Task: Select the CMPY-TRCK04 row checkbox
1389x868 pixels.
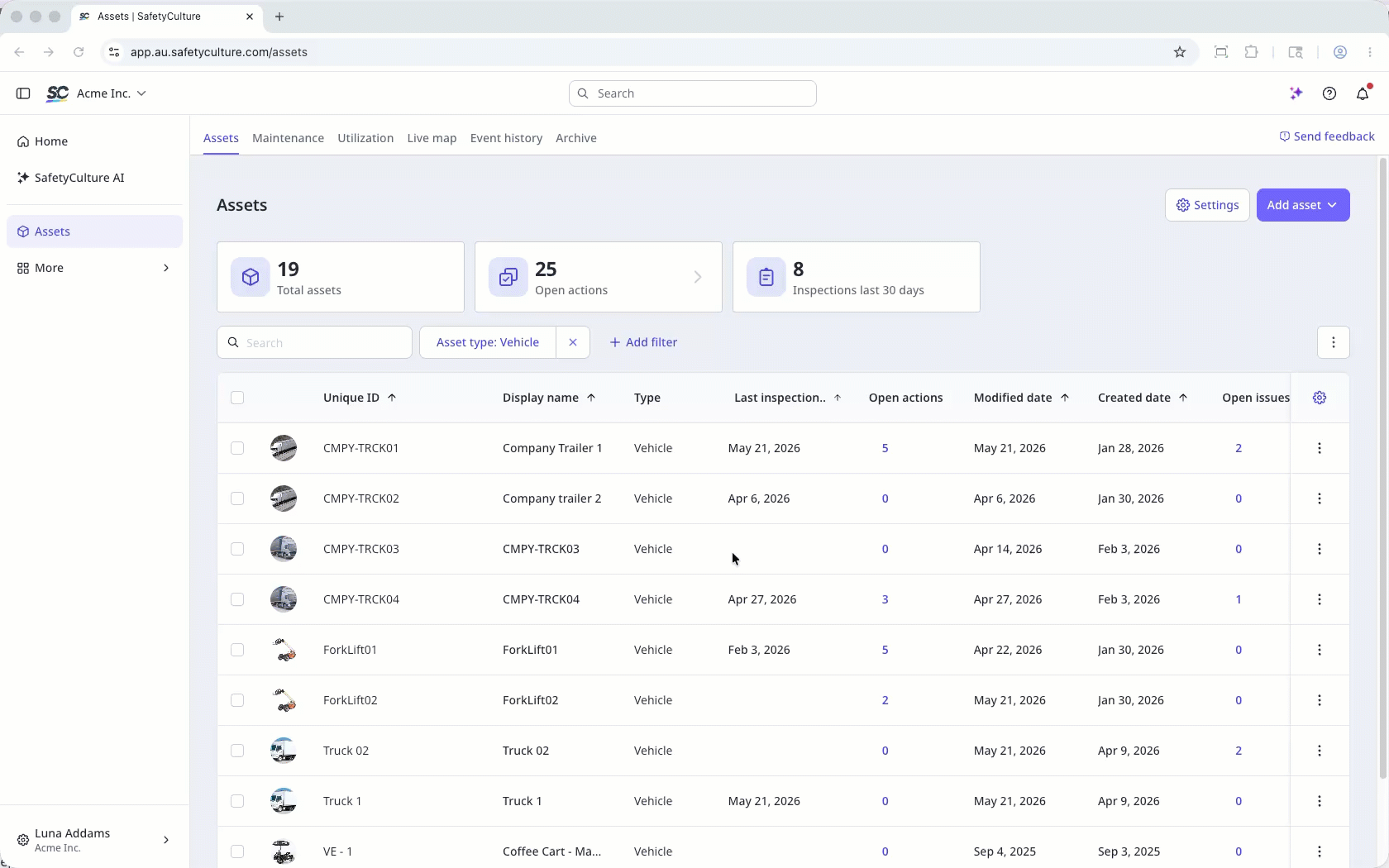Action: pyautogui.click(x=237, y=599)
